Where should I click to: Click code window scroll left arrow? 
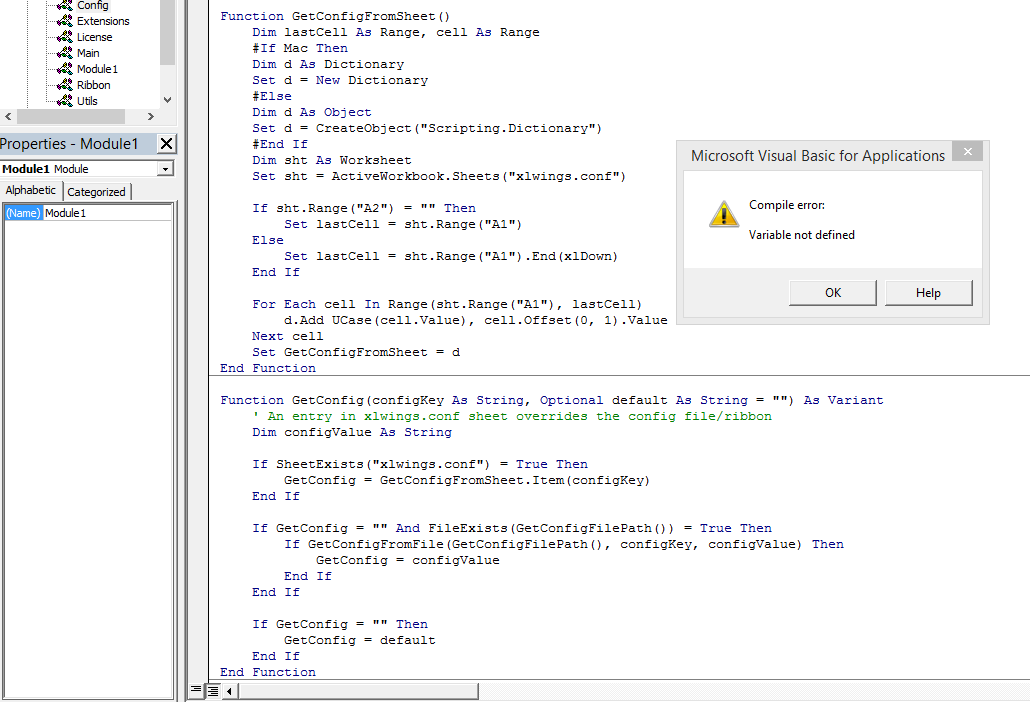(229, 691)
